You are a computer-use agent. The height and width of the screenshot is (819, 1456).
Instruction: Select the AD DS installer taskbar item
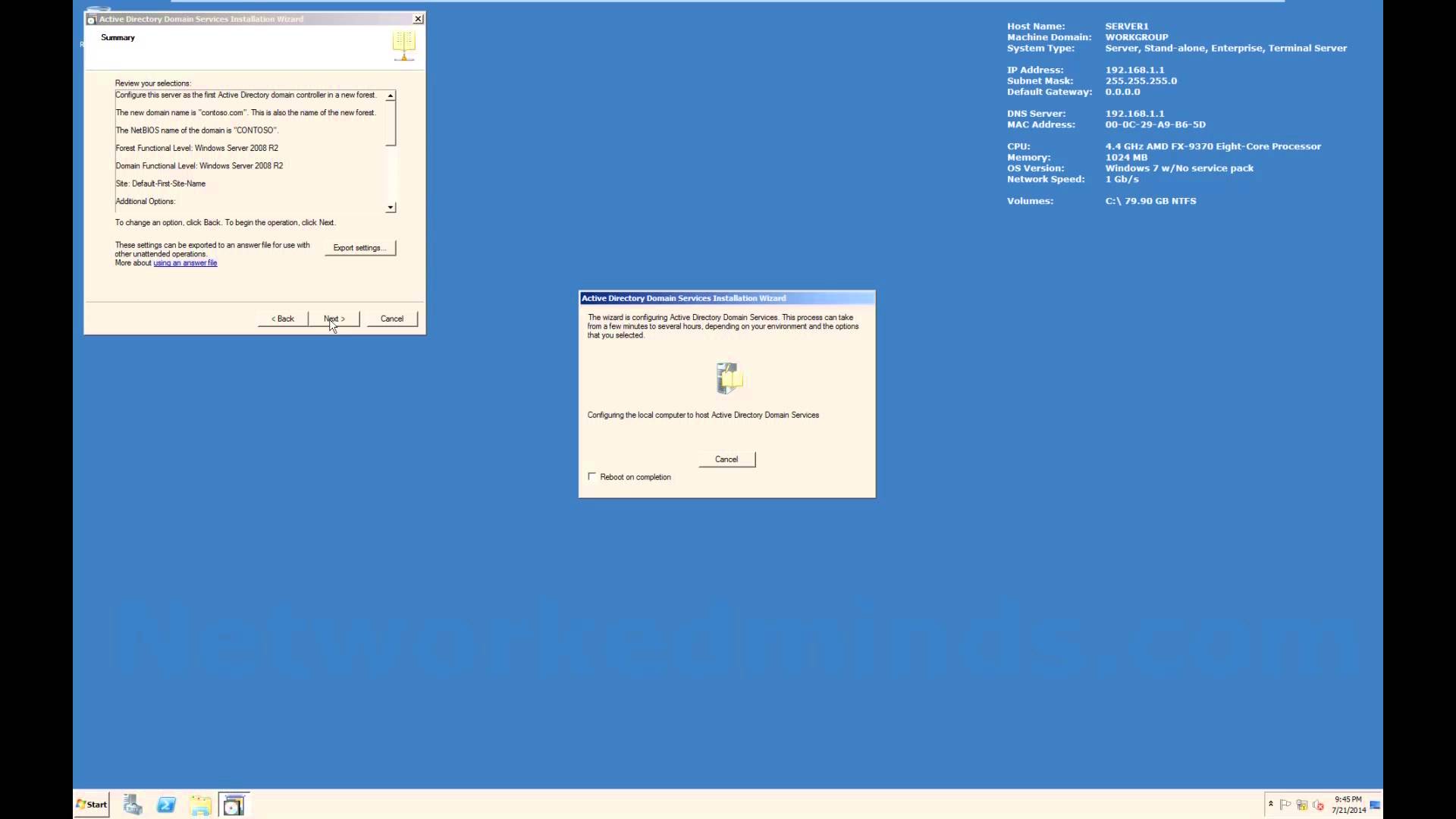(x=234, y=805)
